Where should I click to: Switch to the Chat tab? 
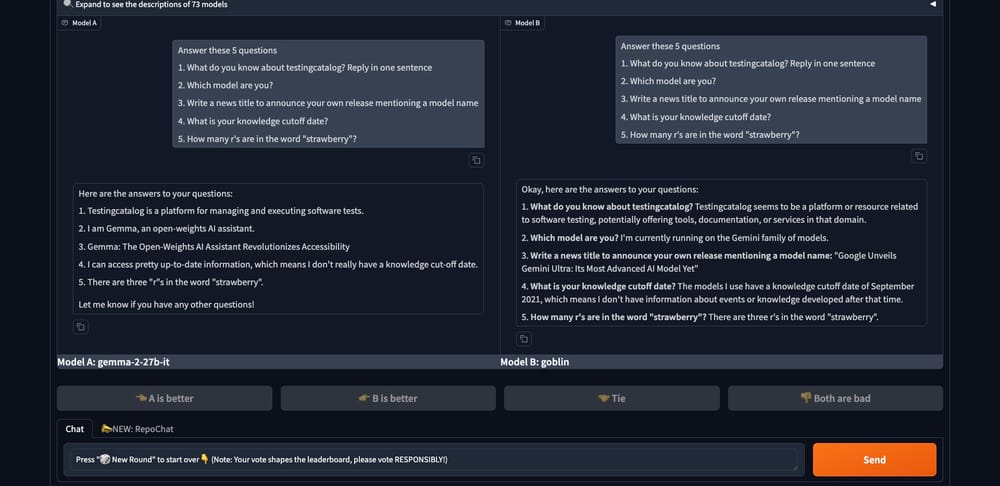point(75,428)
